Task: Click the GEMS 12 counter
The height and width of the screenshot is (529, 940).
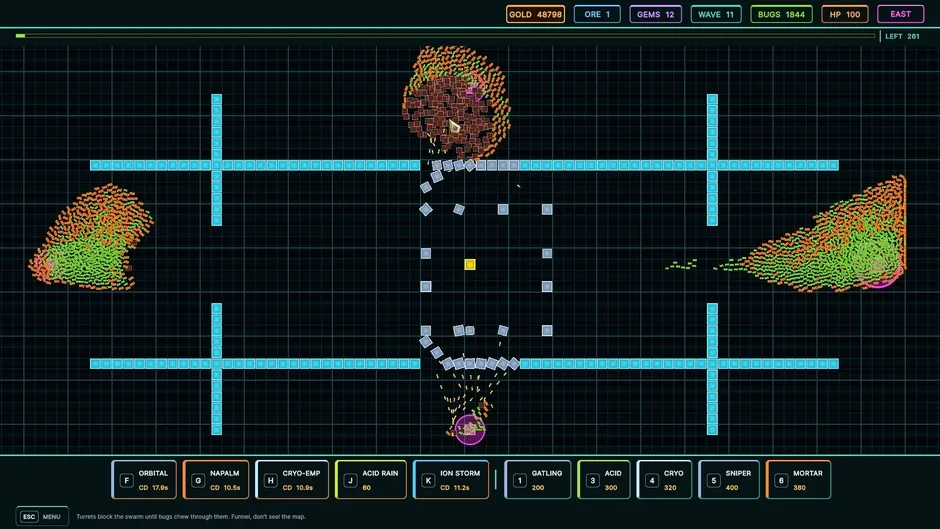Action: [x=655, y=14]
